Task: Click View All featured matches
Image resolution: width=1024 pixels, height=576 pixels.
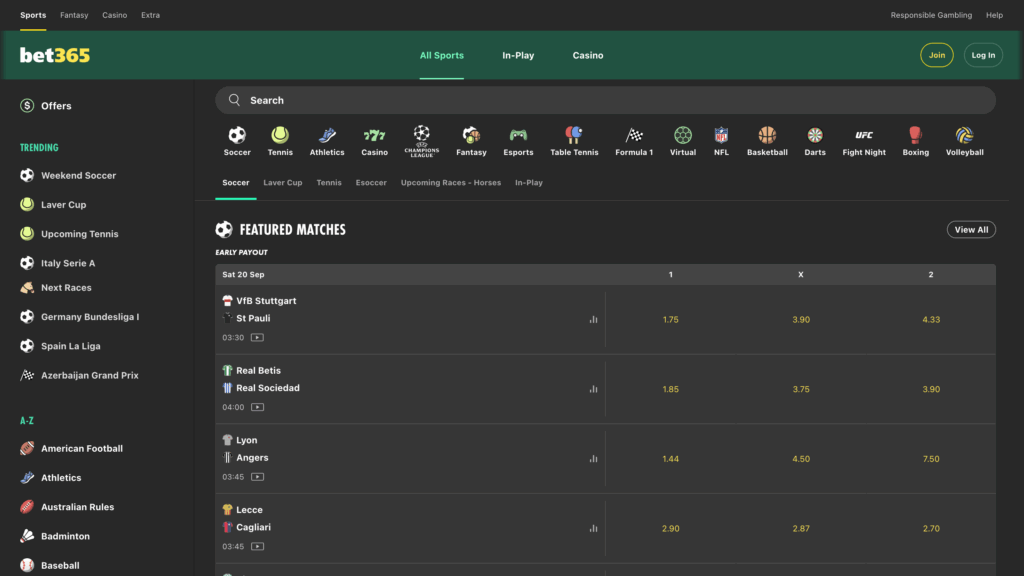Action: coord(971,229)
